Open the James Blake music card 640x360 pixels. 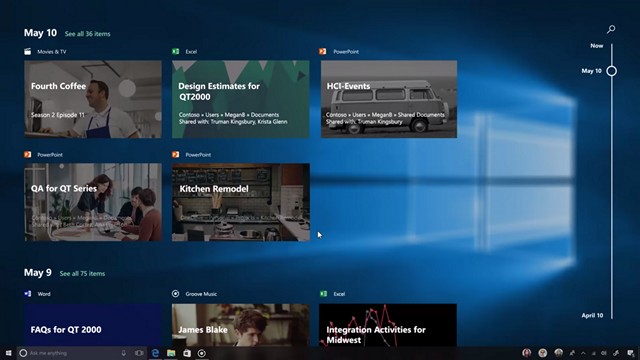[x=240, y=325]
